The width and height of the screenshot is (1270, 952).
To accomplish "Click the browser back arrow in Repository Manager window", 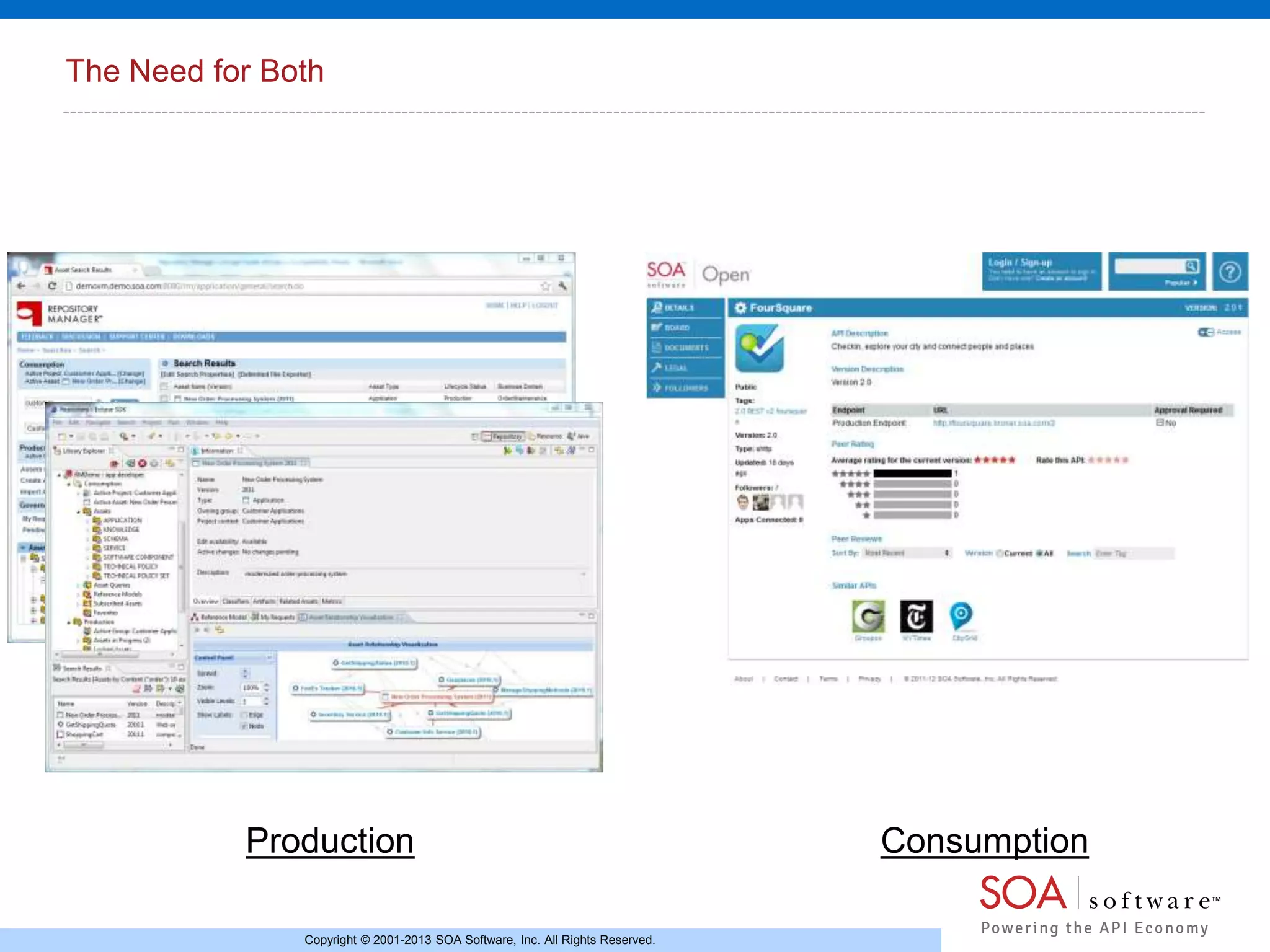I will coord(21,286).
